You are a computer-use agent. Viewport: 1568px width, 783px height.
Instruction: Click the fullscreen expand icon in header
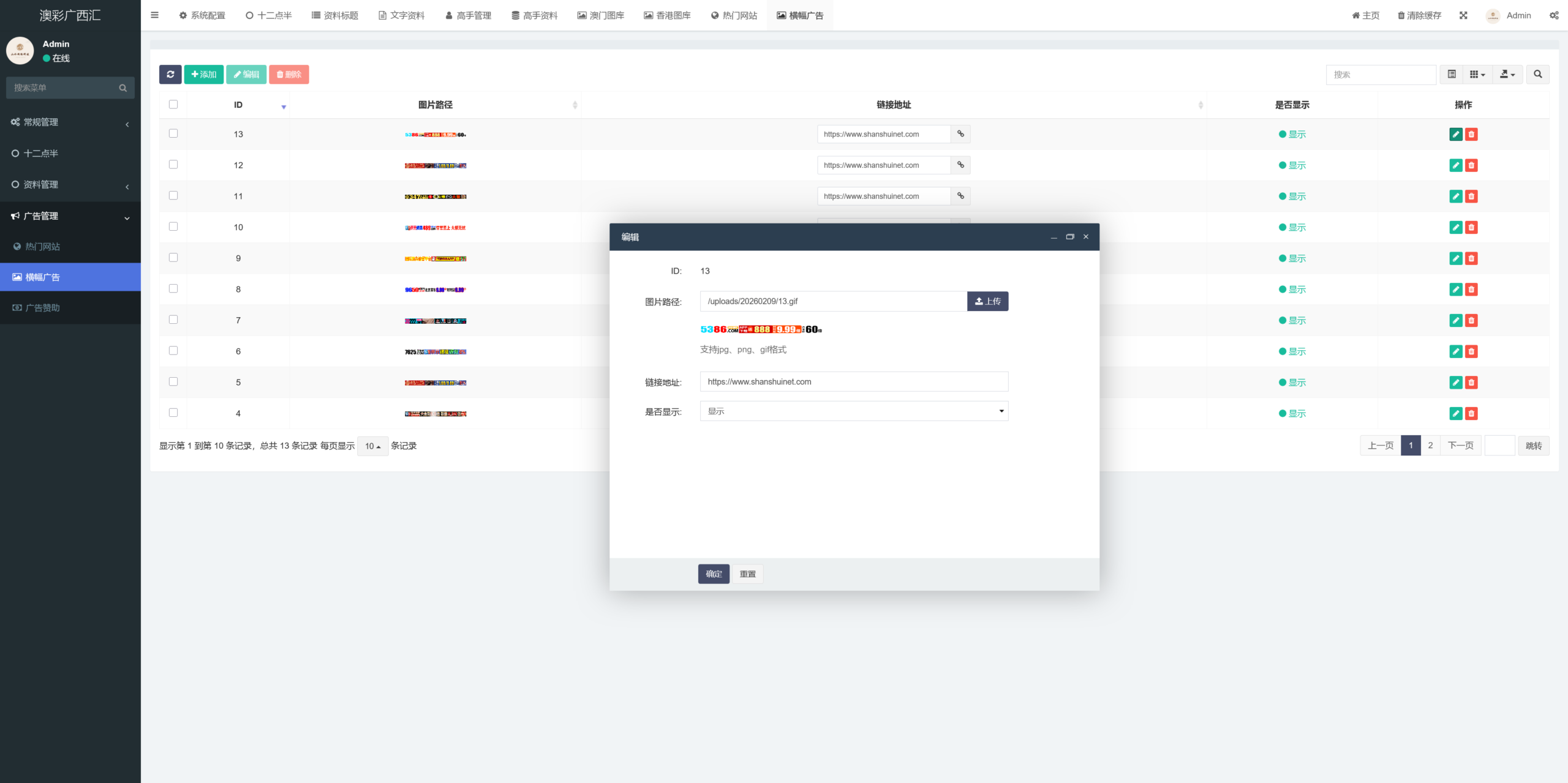click(x=1463, y=15)
